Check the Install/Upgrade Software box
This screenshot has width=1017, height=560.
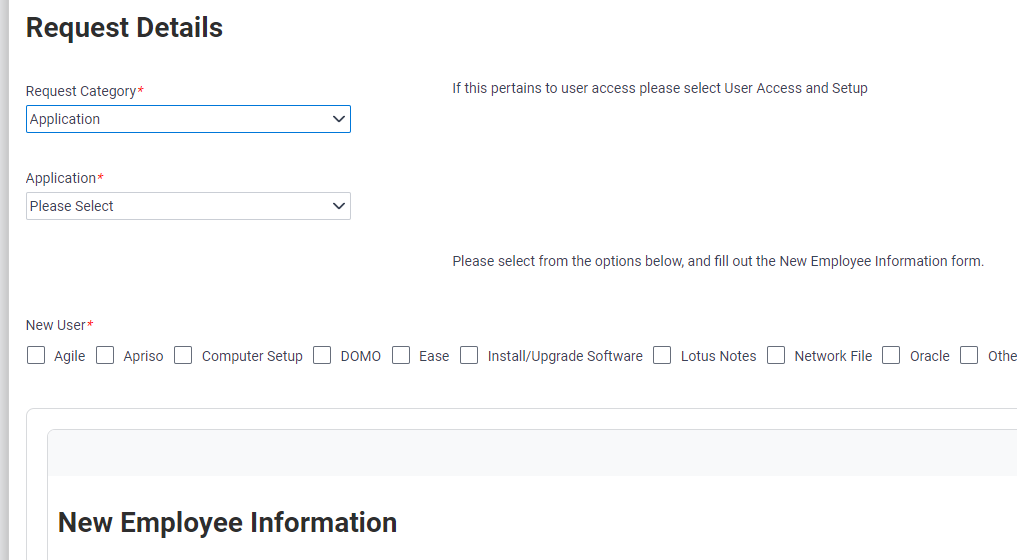coord(469,355)
